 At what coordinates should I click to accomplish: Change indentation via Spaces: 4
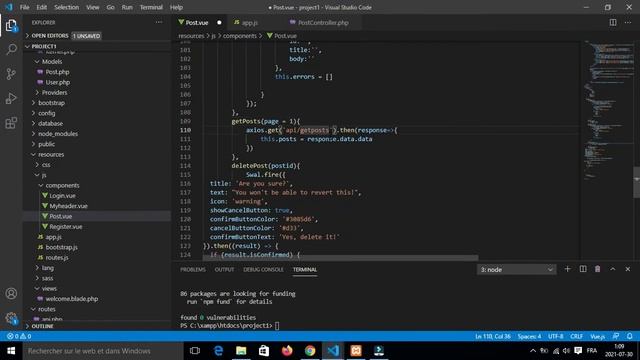coord(529,336)
